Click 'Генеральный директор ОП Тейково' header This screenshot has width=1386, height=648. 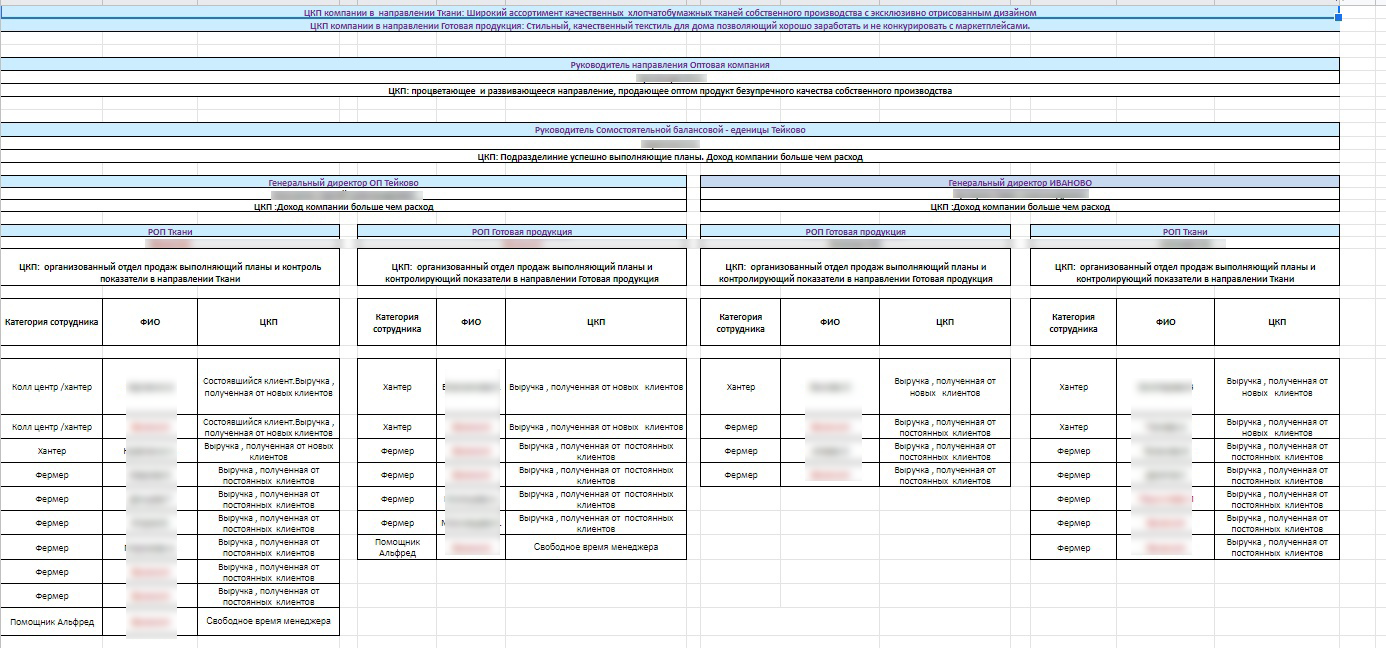point(343,183)
